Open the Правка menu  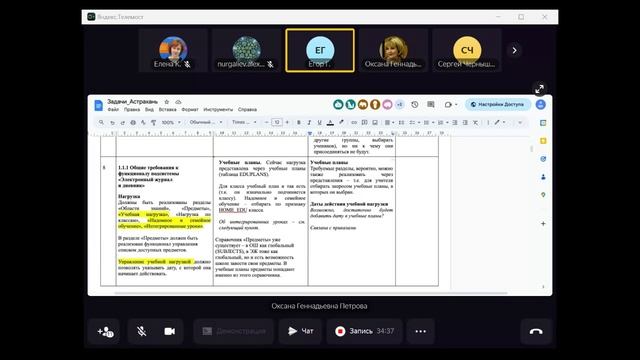click(x=132, y=109)
